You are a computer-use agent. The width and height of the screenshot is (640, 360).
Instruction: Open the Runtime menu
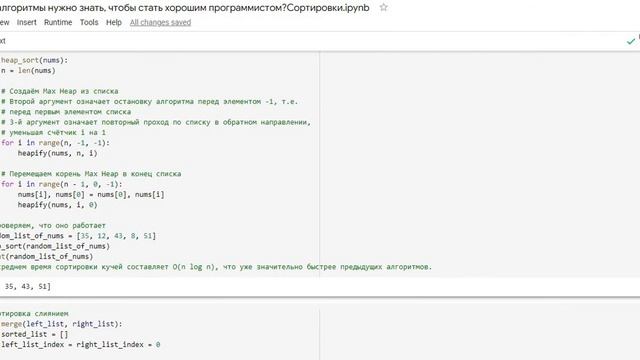click(x=58, y=22)
